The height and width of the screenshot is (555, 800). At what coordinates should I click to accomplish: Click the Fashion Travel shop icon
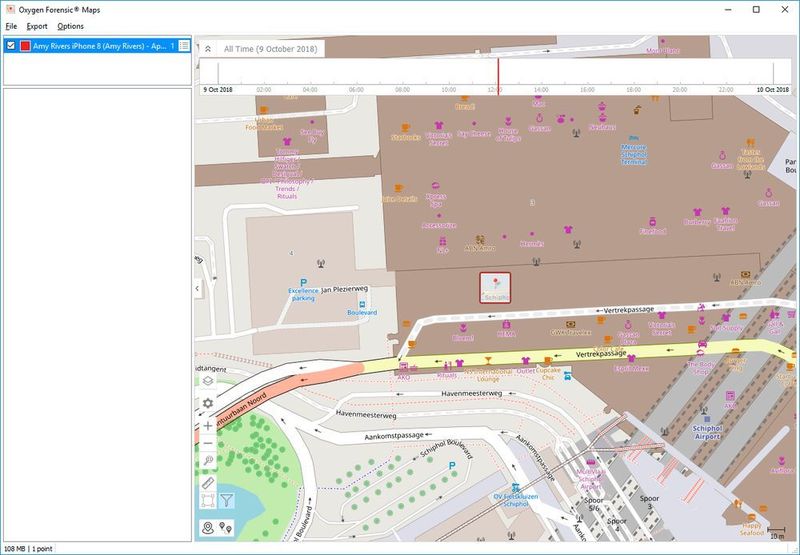726,211
